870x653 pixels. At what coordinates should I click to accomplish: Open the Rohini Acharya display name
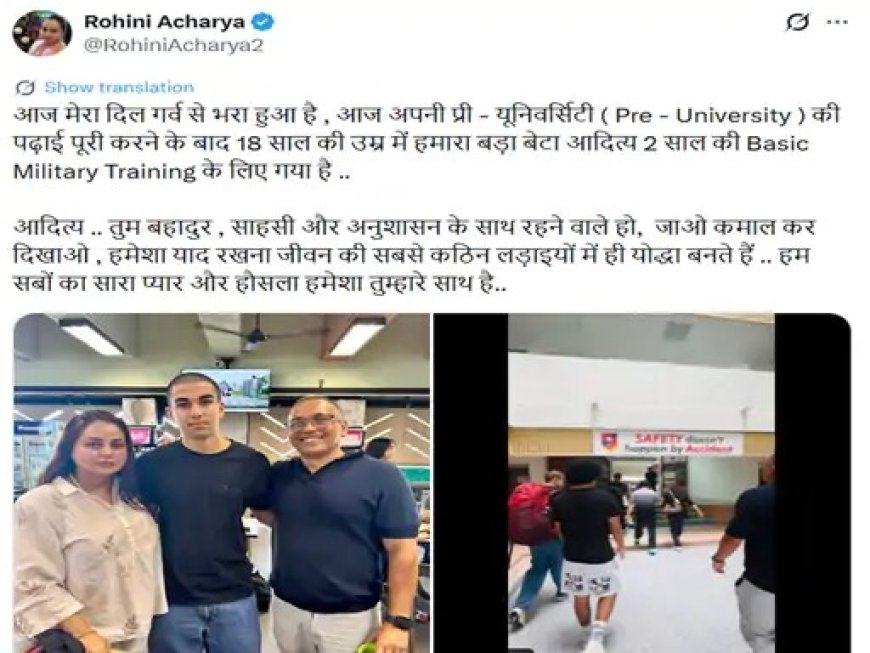point(164,22)
